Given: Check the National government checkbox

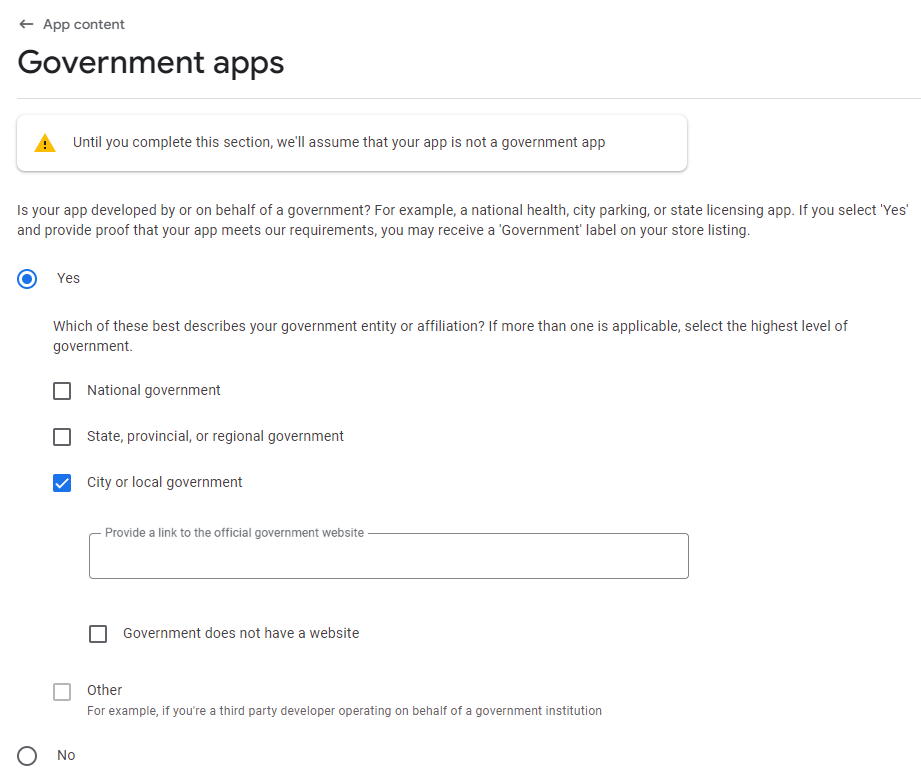Looking at the screenshot, I should 62,391.
